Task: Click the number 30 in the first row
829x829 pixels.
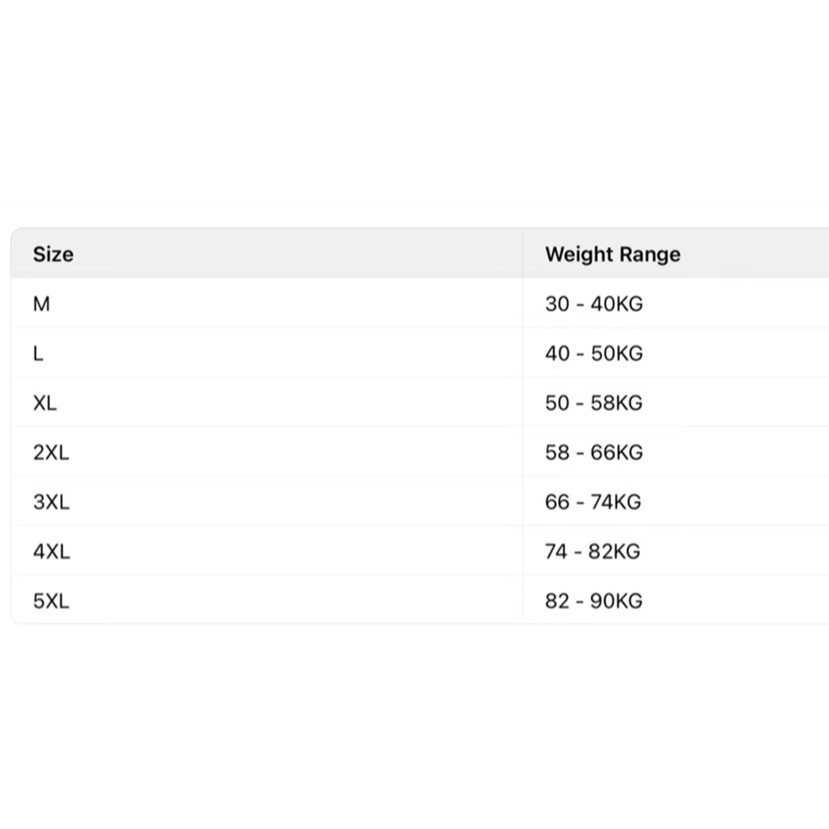Action: tap(557, 304)
